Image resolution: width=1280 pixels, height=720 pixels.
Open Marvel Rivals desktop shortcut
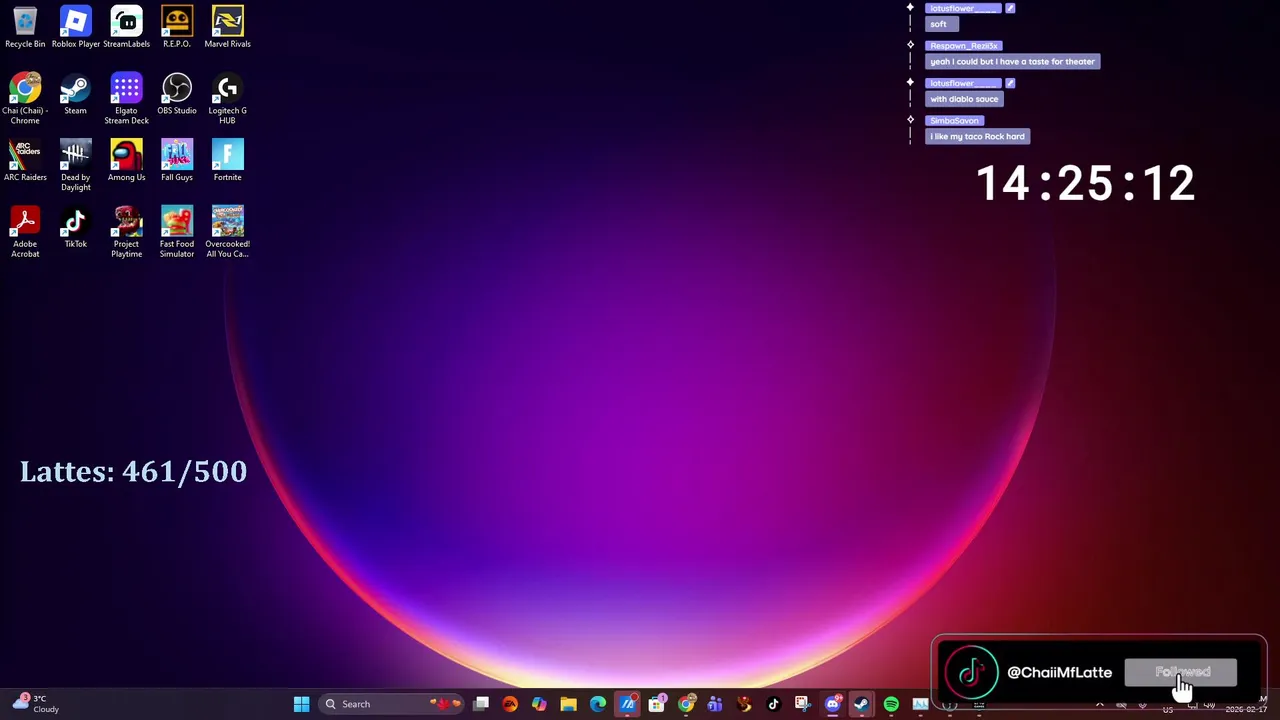pyautogui.click(x=227, y=27)
